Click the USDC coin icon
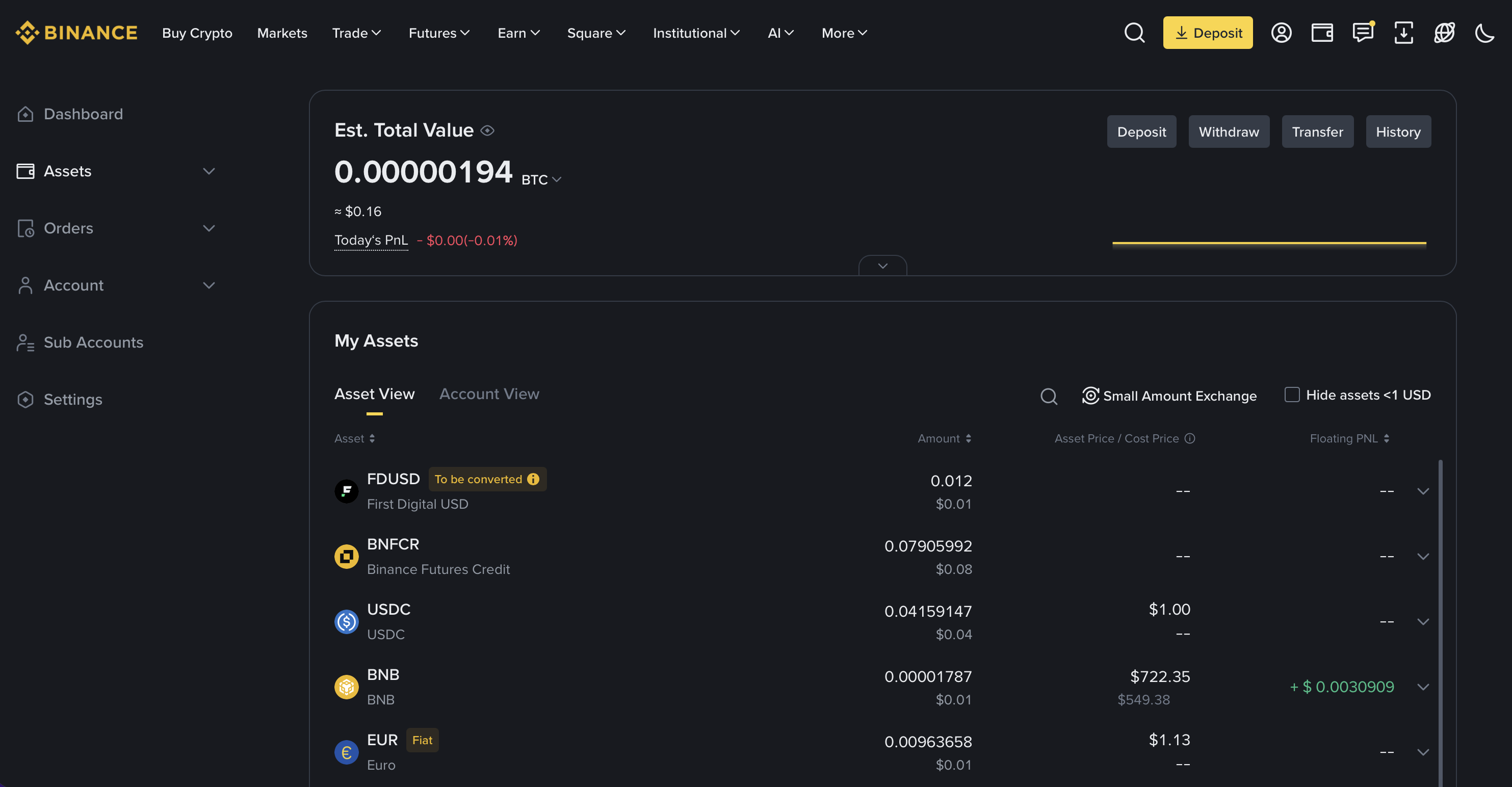The width and height of the screenshot is (1512, 787). point(346,621)
